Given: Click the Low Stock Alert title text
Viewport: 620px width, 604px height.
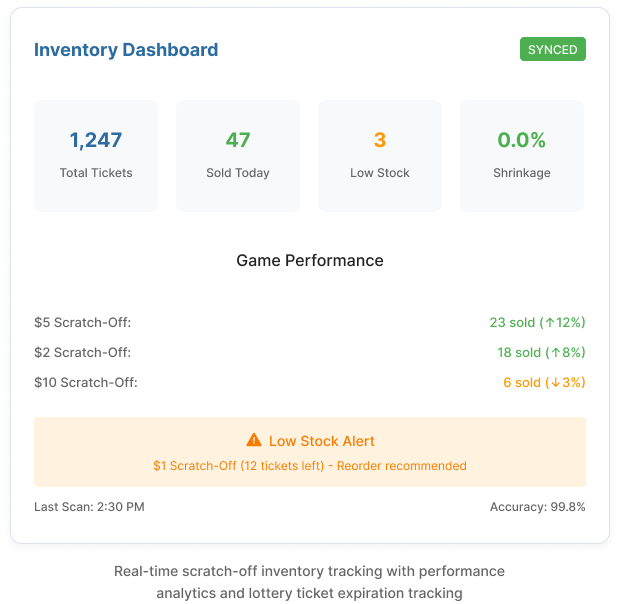Looking at the screenshot, I should [x=322, y=441].
